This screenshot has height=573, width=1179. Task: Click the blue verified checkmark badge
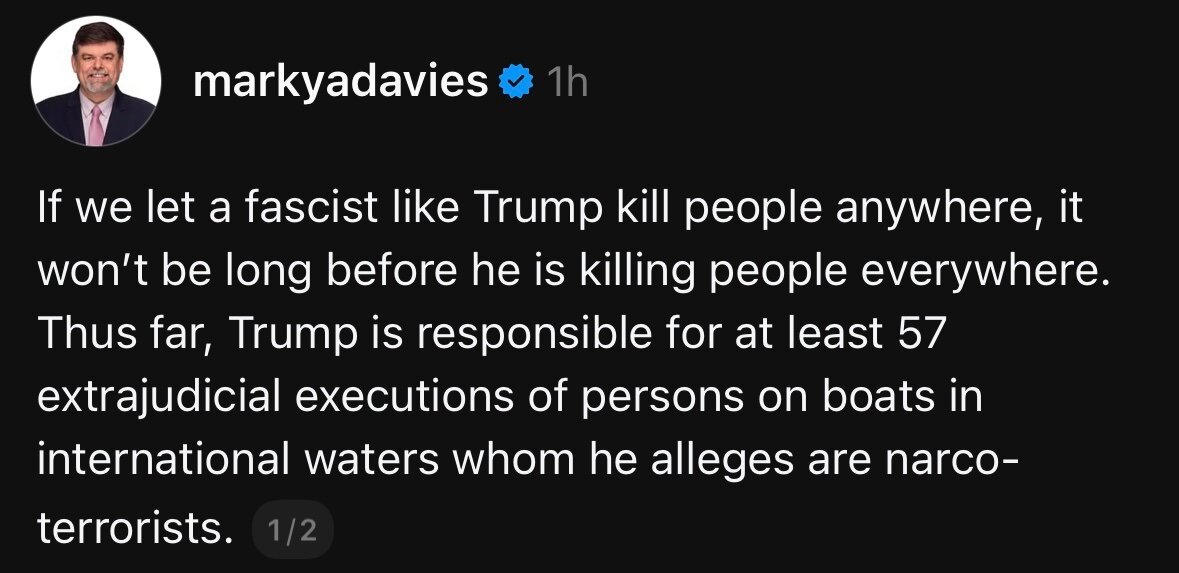click(515, 82)
